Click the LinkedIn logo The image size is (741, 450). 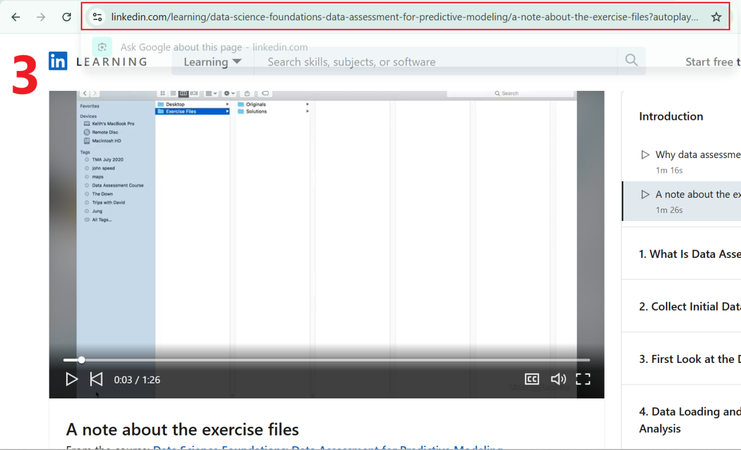58,61
